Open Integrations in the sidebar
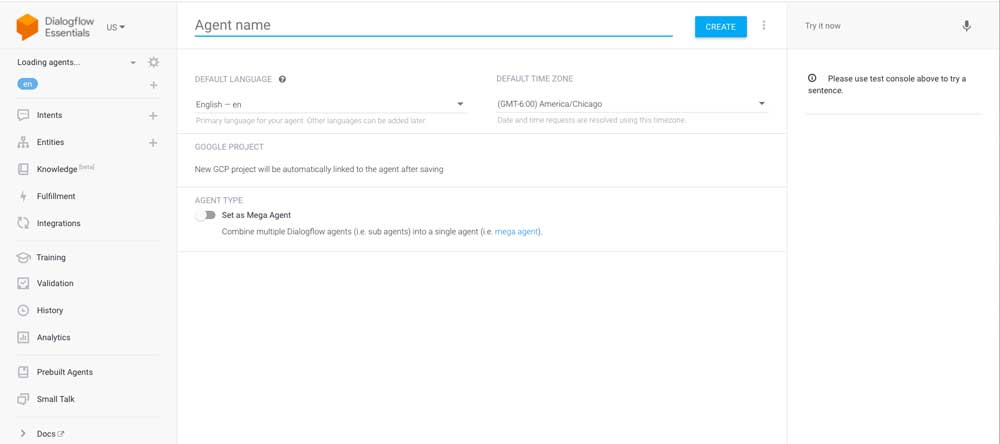 click(59, 223)
